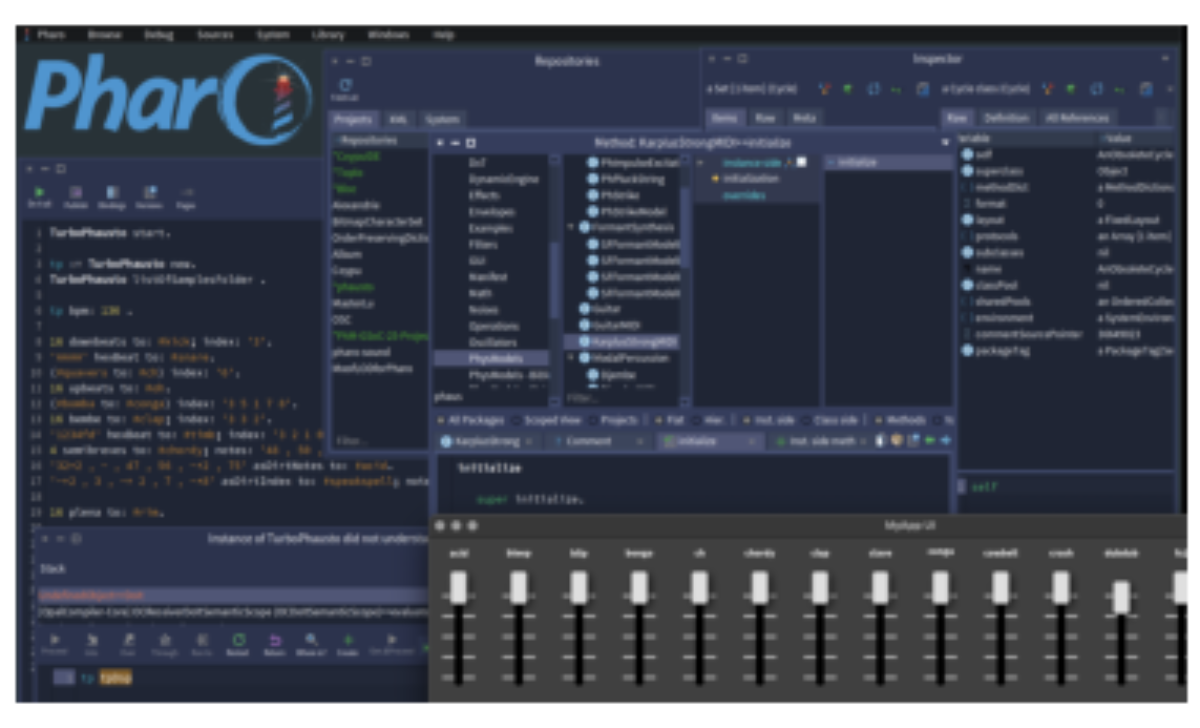Select the PhPluckString class in the browser

coord(632,179)
